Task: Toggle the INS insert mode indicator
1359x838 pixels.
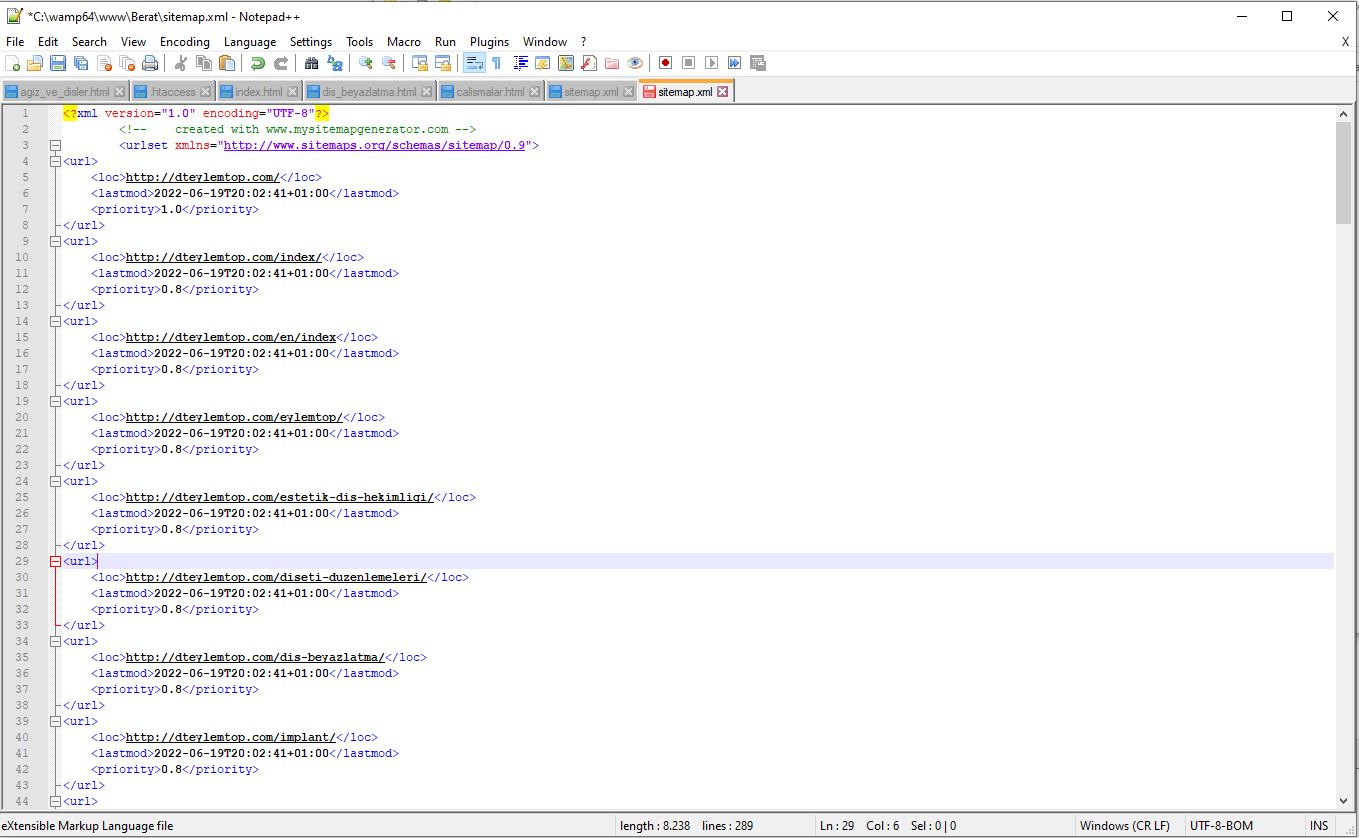Action: click(x=1319, y=826)
